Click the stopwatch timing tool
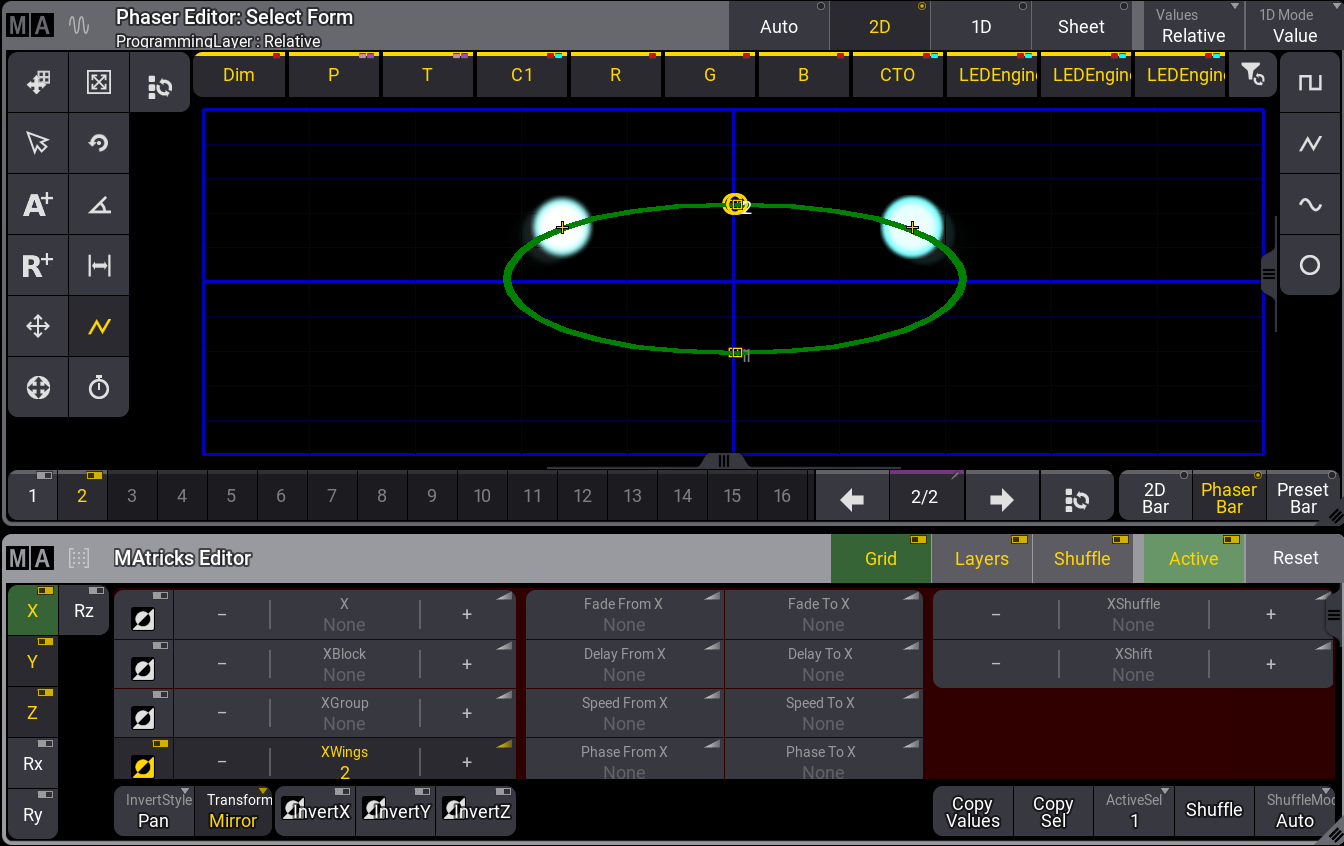 click(99, 387)
